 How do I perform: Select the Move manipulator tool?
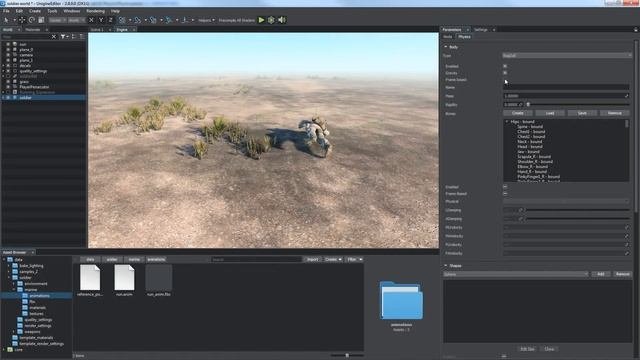tap(22, 20)
